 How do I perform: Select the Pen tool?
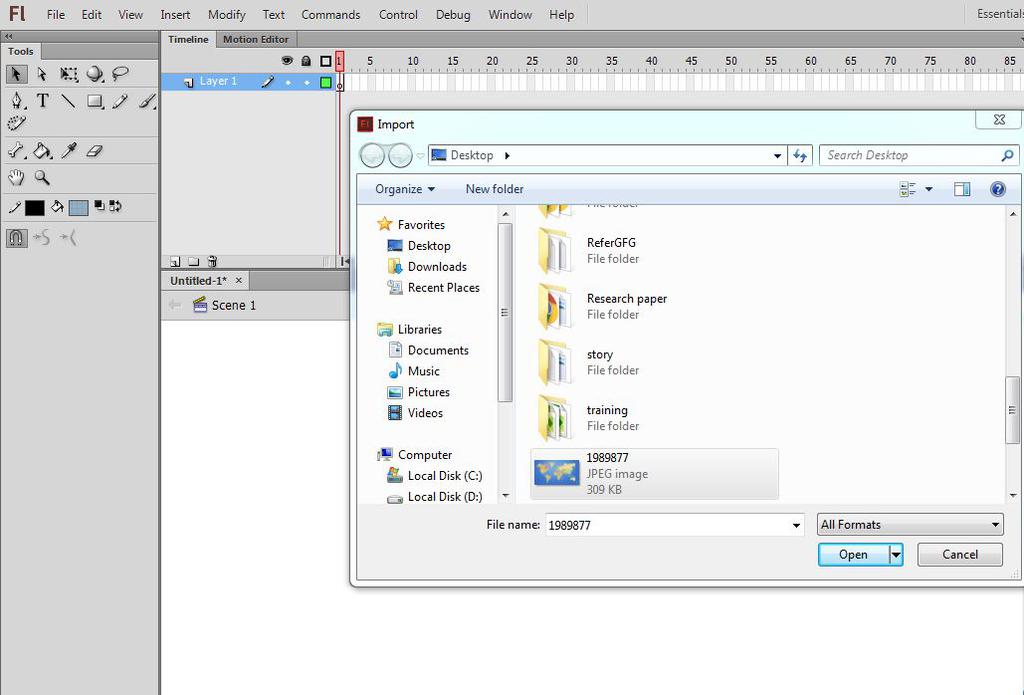pyautogui.click(x=16, y=101)
